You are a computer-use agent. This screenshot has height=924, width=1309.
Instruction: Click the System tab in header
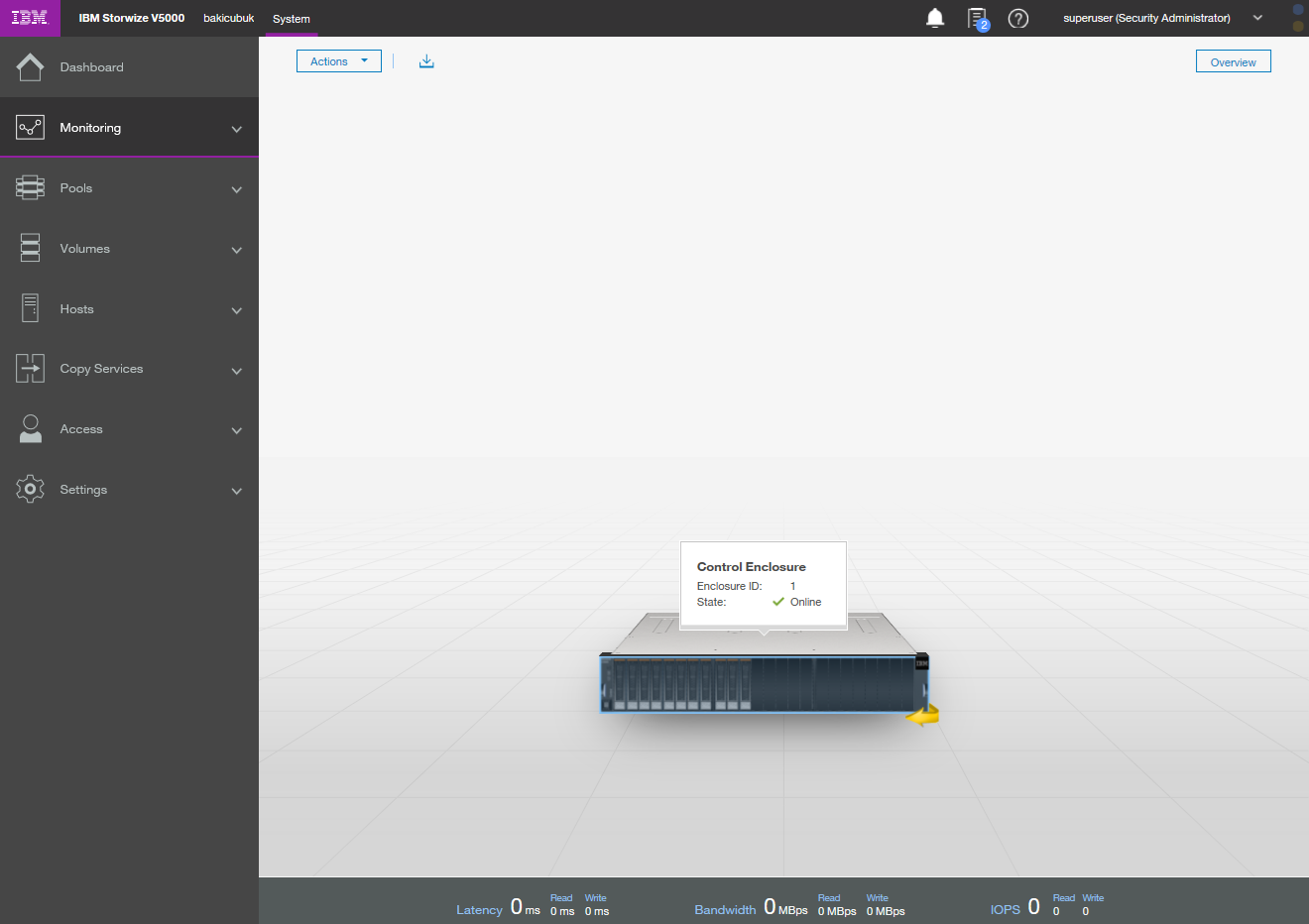click(x=292, y=19)
